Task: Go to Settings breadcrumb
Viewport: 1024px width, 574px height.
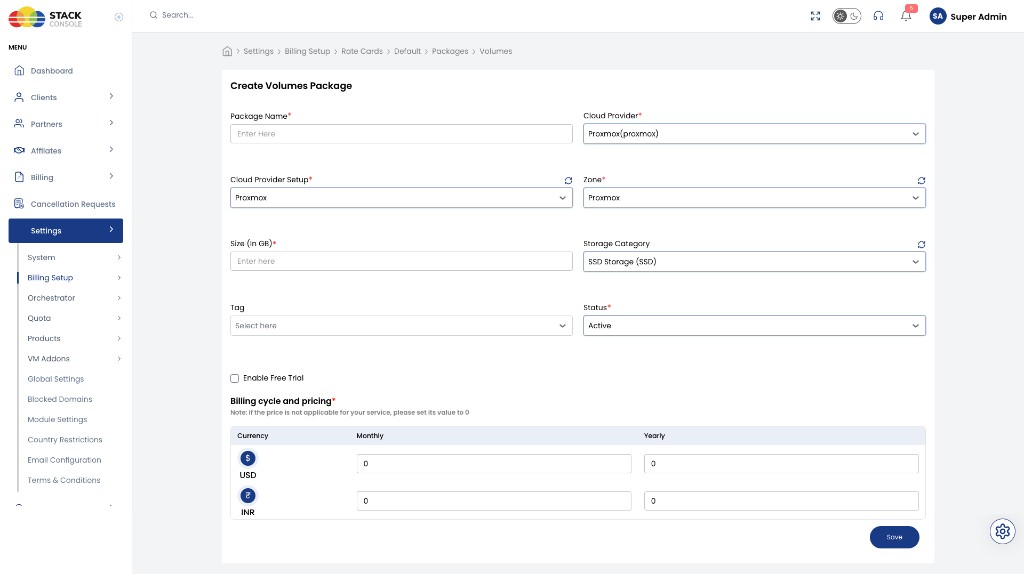Action: 259,51
